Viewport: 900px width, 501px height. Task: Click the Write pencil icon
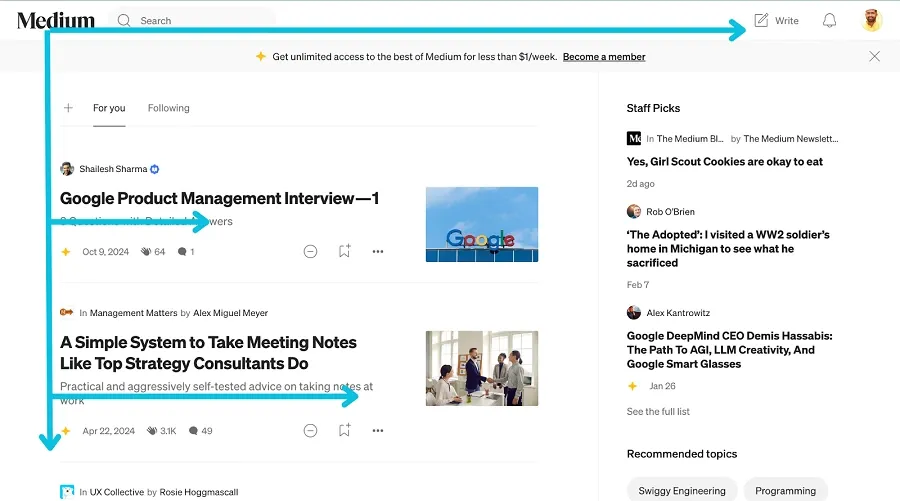tap(762, 20)
